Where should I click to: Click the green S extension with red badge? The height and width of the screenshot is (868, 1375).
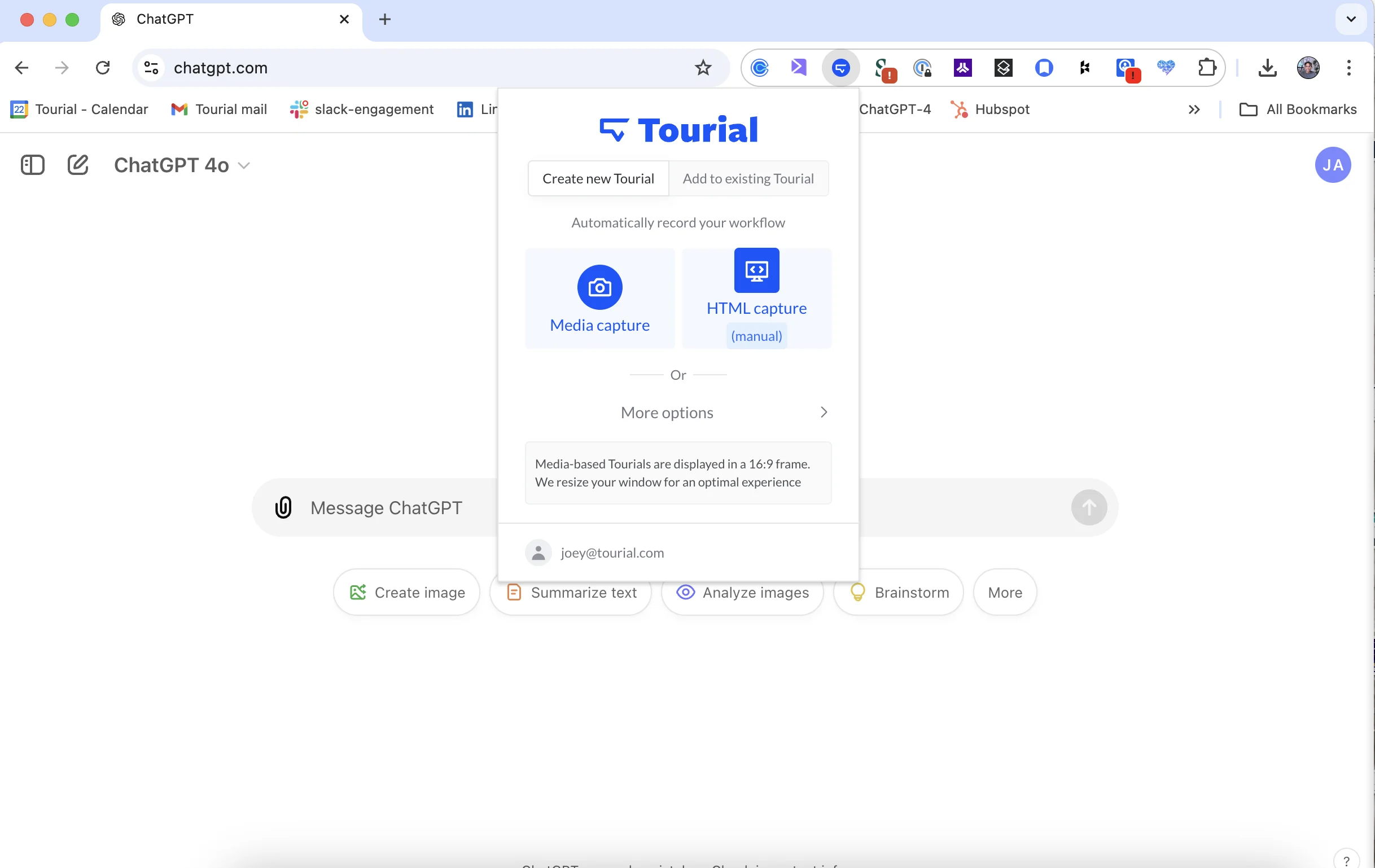pyautogui.click(x=885, y=69)
